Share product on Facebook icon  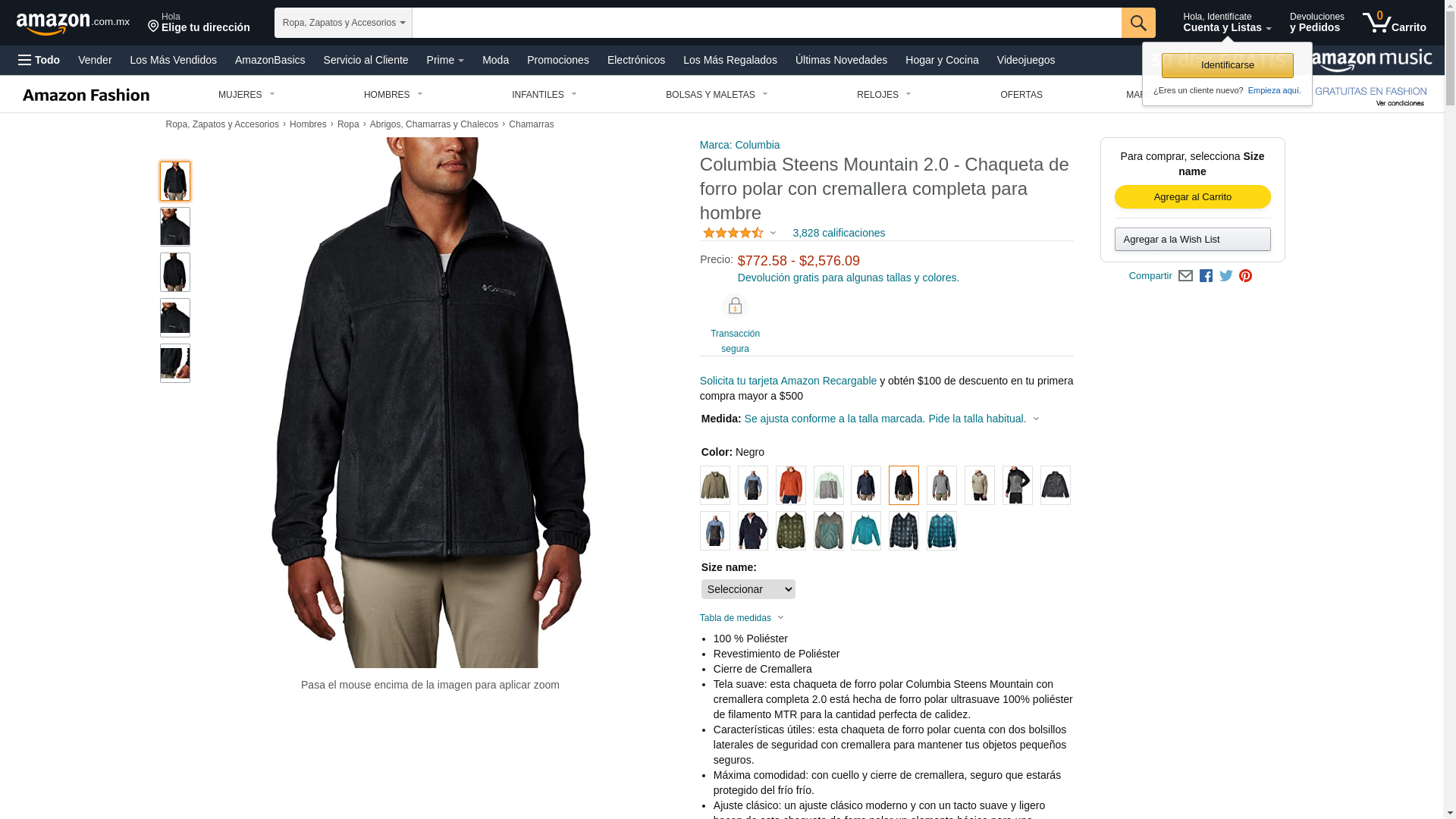pos(1206,276)
